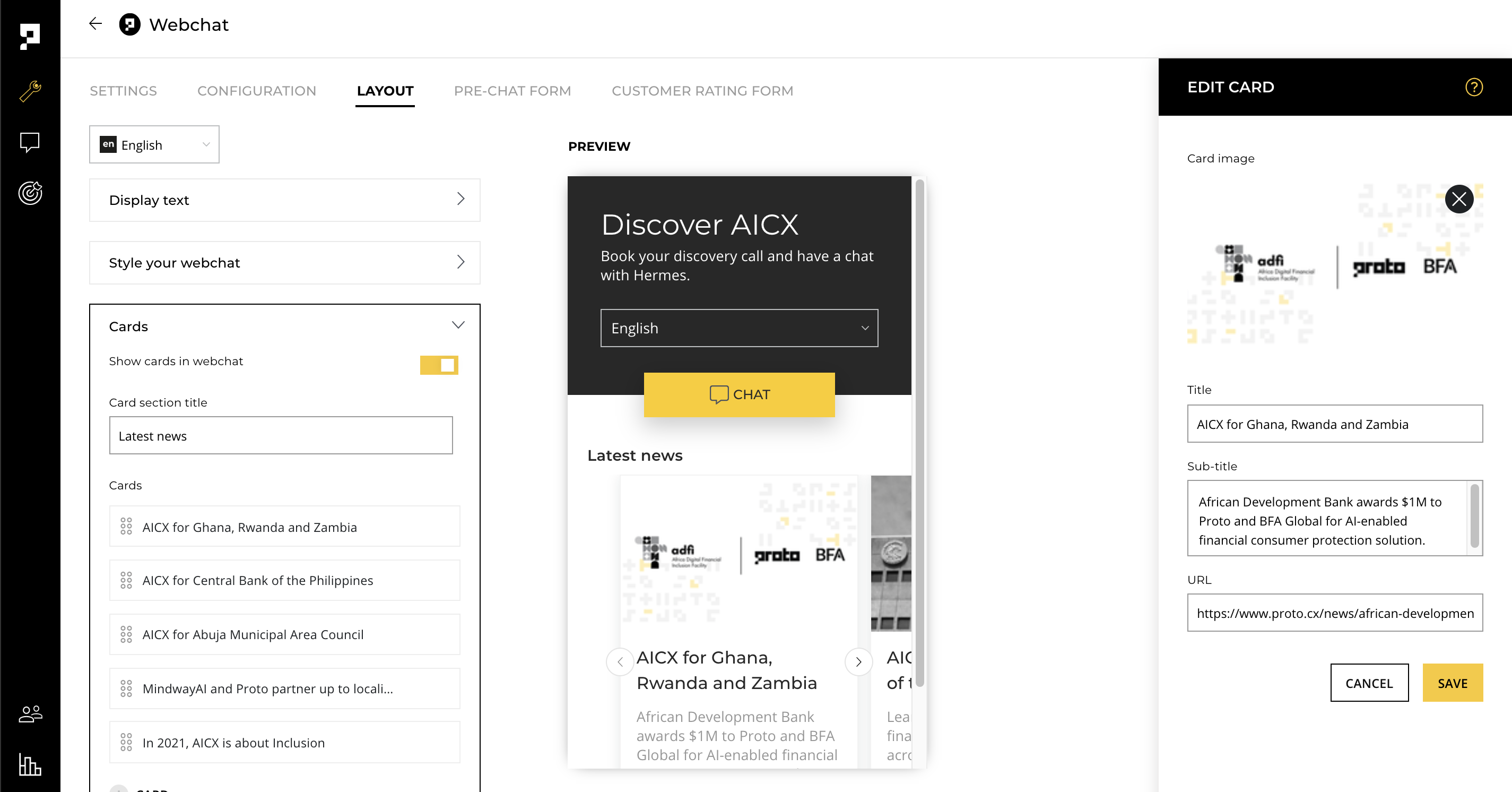The width and height of the screenshot is (1512, 792).
Task: Click the back arrow next to Webchat
Action: click(95, 24)
